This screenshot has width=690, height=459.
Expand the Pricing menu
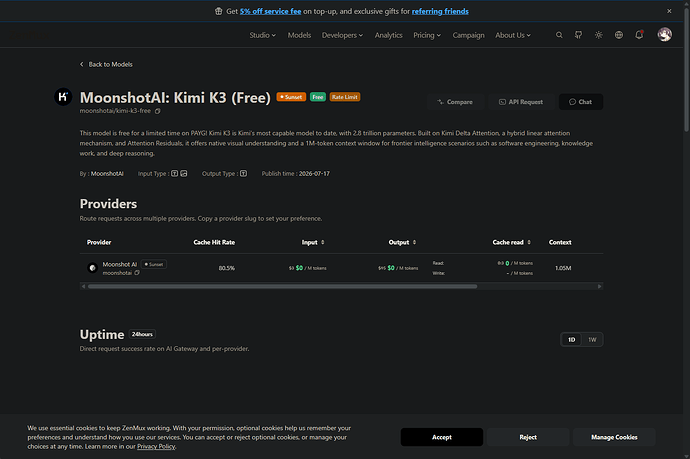point(427,35)
